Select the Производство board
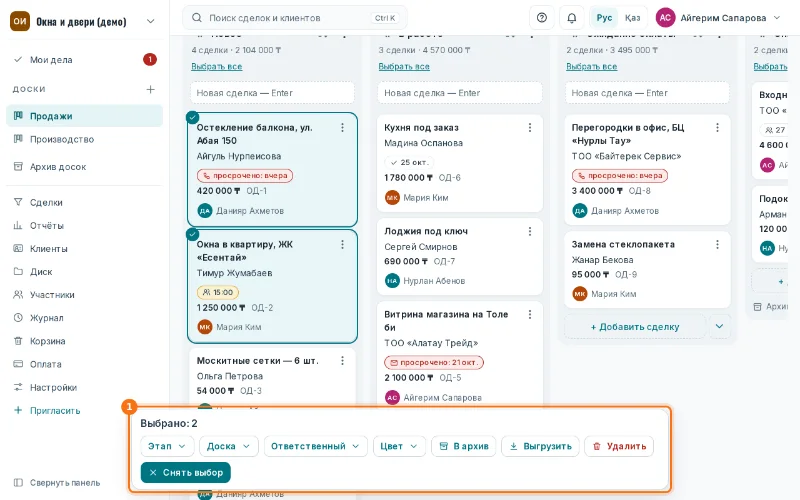Image resolution: width=800 pixels, height=500 pixels. (x=84, y=139)
